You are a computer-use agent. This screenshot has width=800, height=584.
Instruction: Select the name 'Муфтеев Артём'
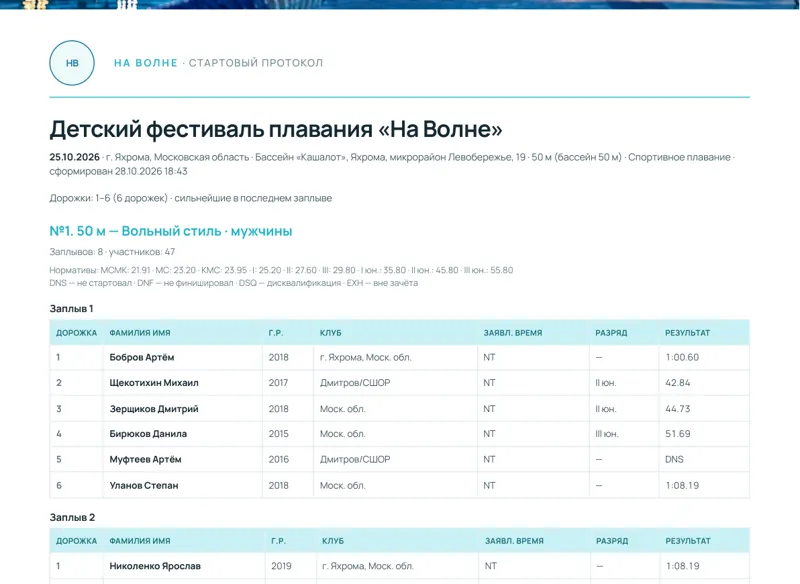145,459
